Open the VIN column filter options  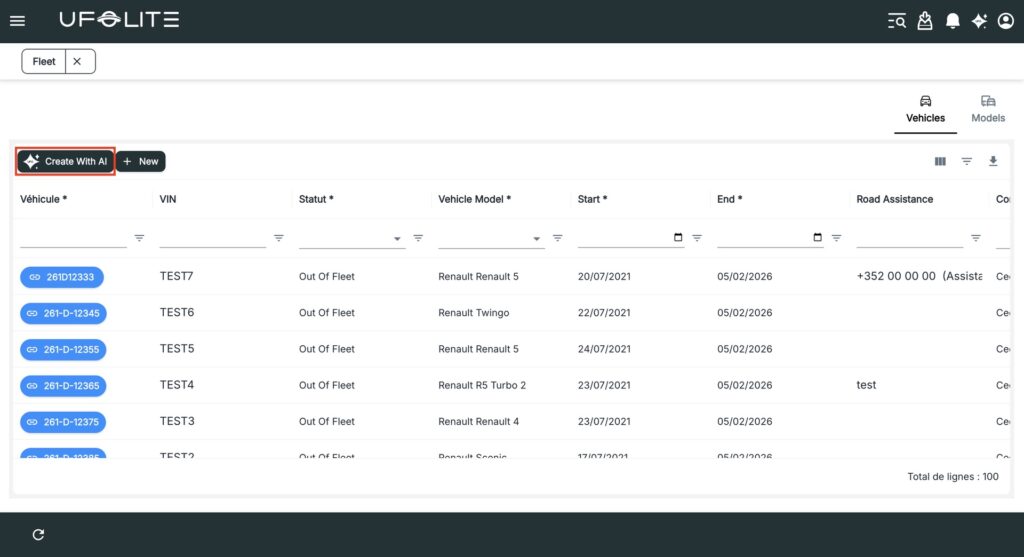[x=279, y=238]
